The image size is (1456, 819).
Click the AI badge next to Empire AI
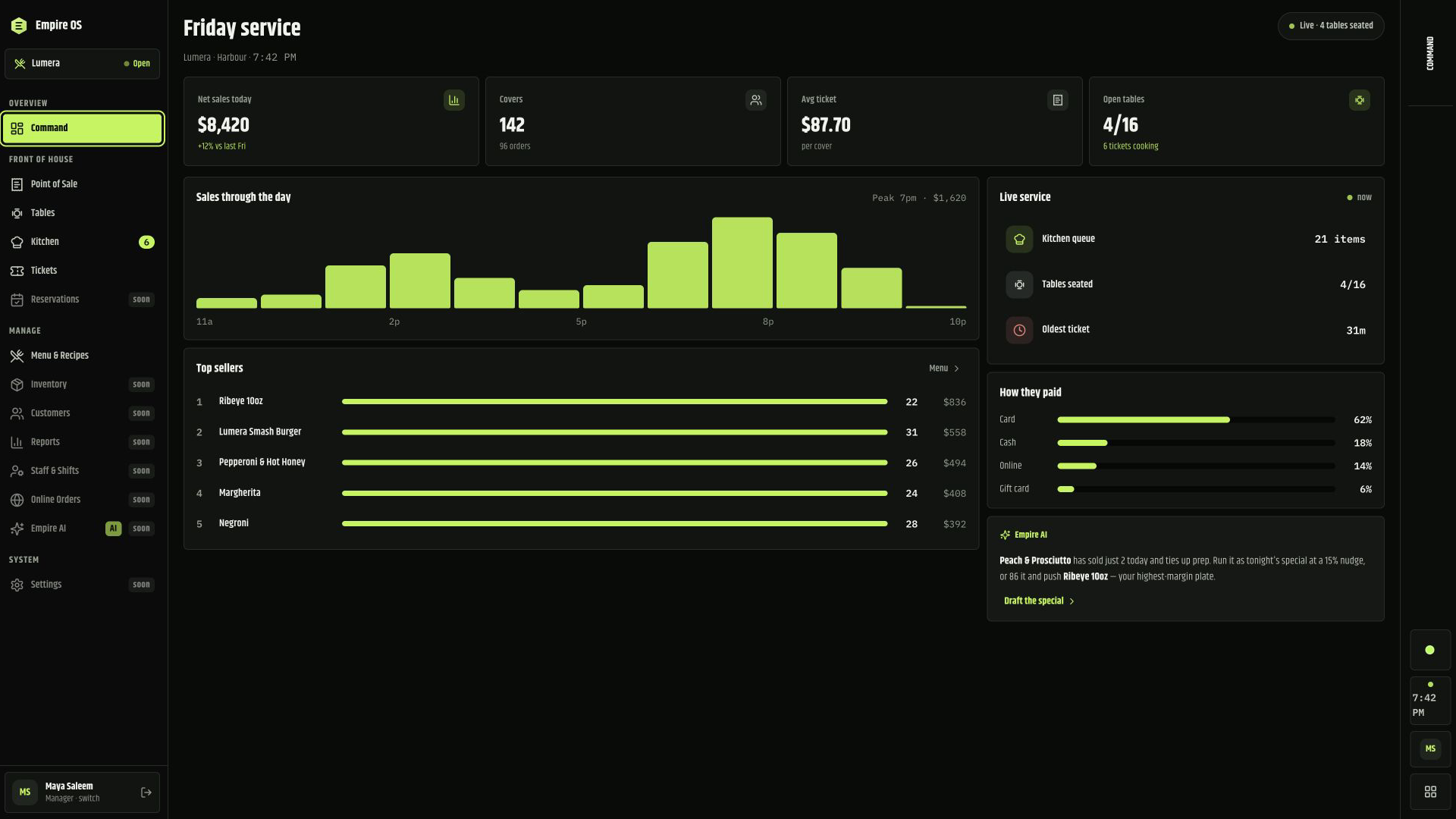[113, 529]
